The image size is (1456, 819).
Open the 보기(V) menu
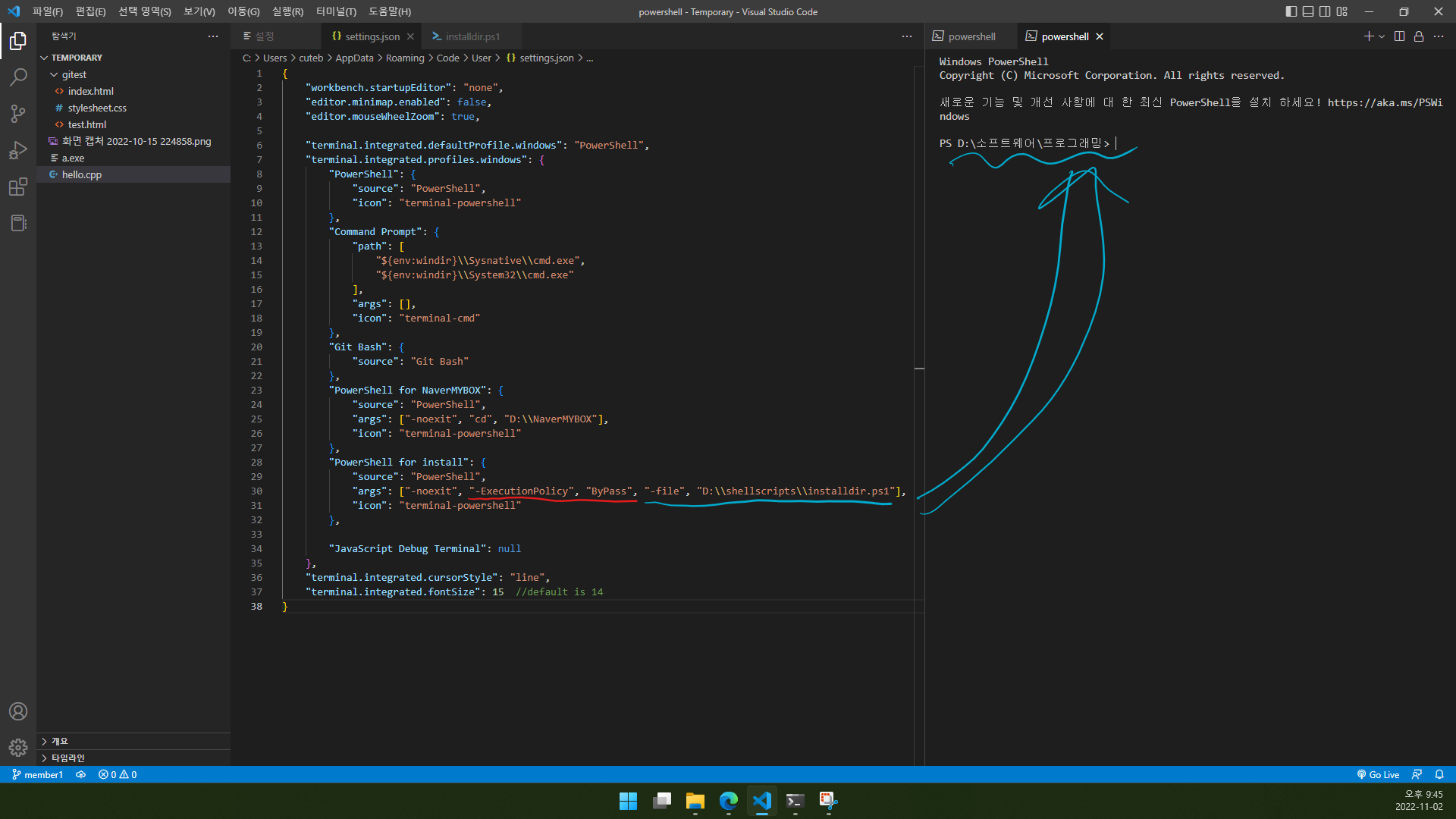(x=199, y=11)
